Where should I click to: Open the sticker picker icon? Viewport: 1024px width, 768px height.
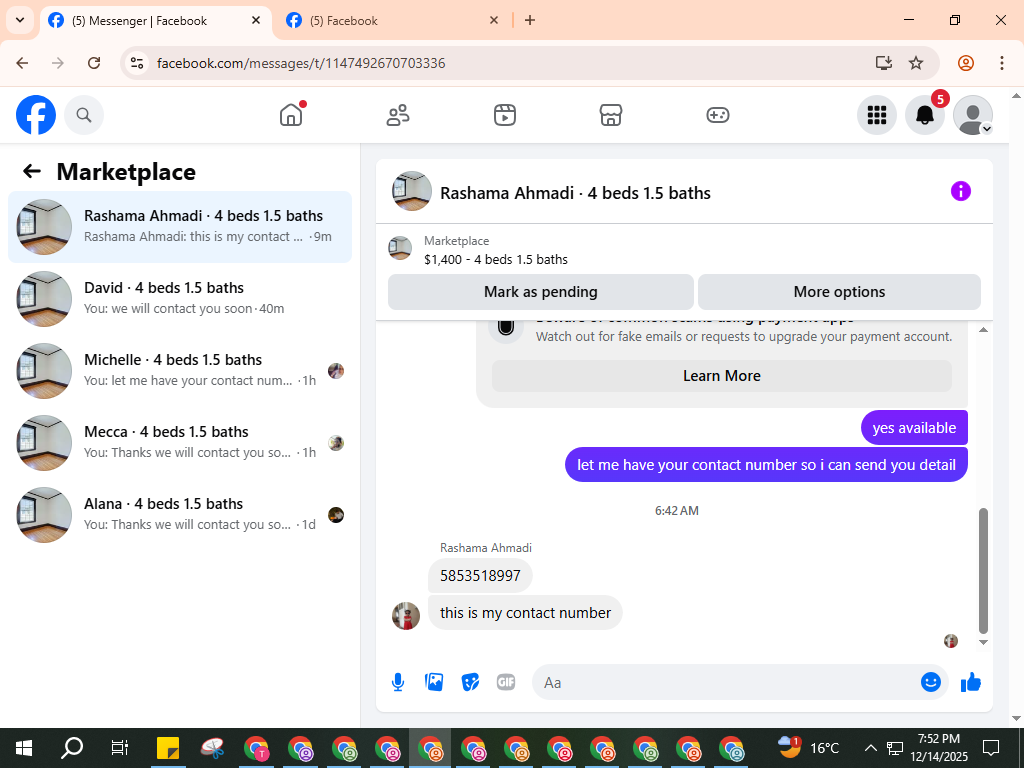470,682
